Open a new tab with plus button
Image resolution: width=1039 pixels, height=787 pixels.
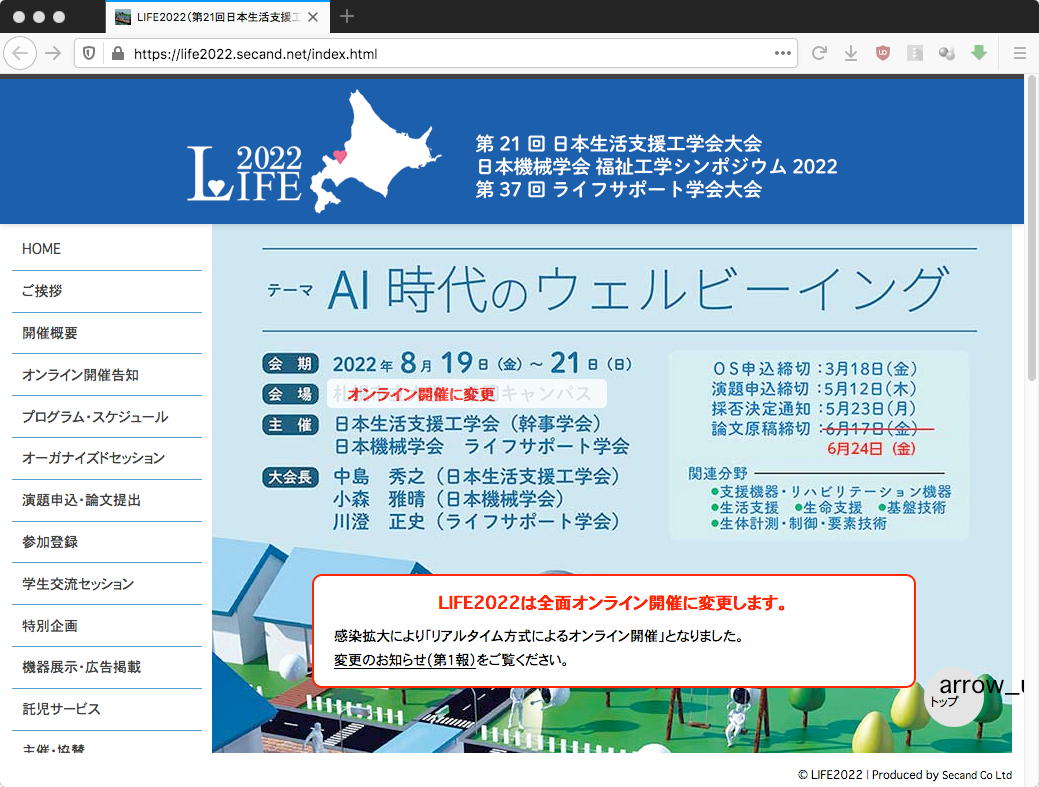point(347,17)
